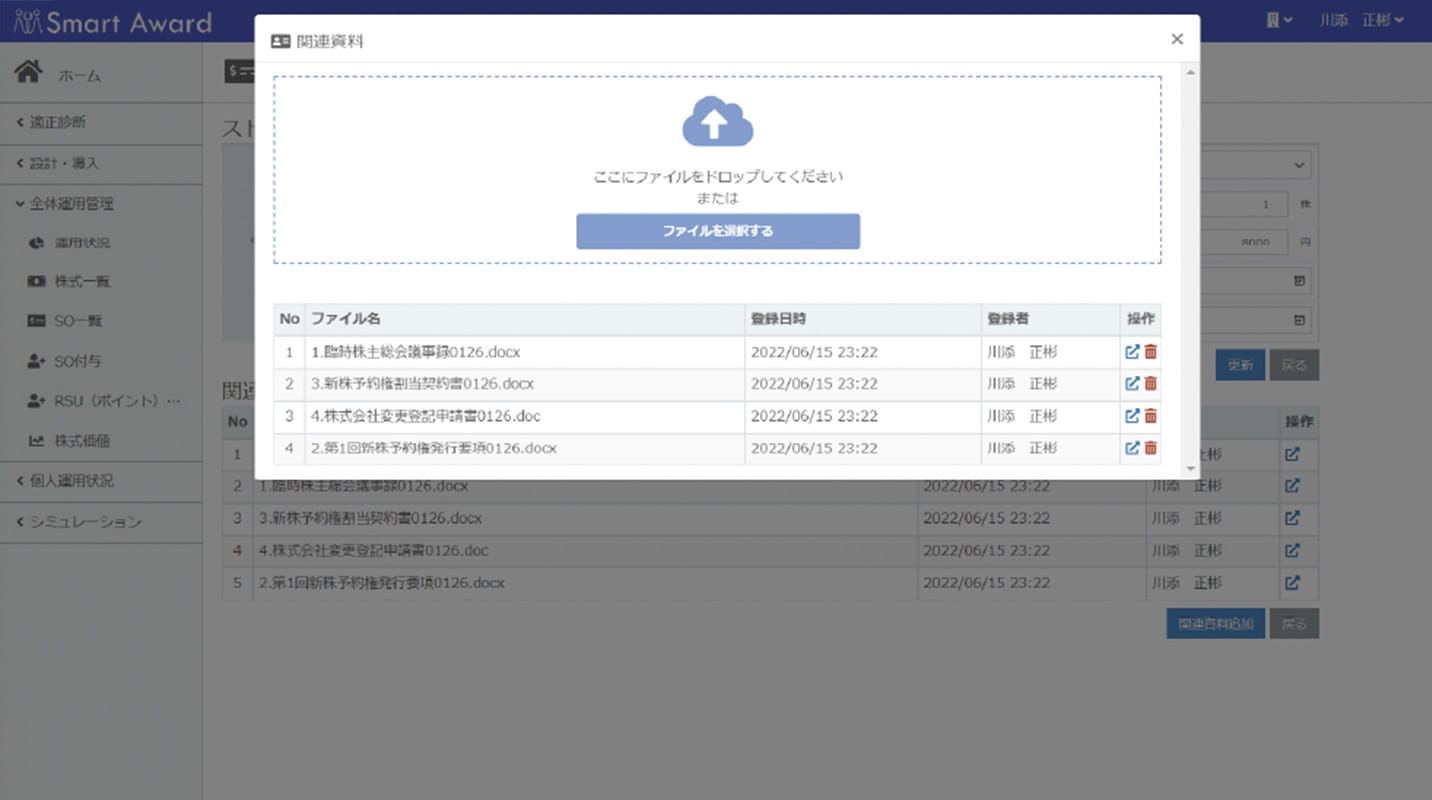Open background row 5 external link icon
The image size is (1432, 800).
click(1292, 582)
